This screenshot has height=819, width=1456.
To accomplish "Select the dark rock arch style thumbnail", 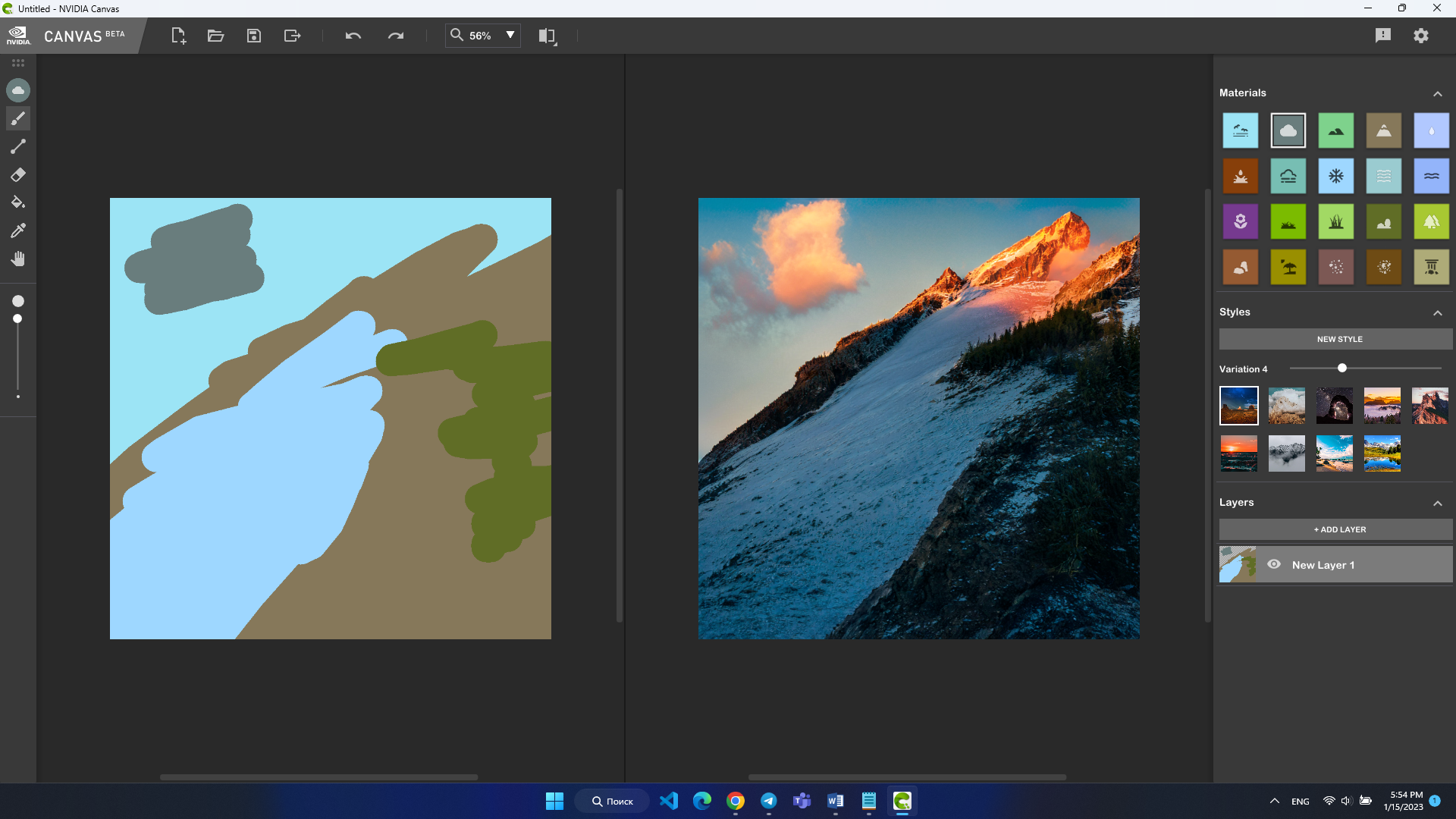I will click(x=1335, y=406).
